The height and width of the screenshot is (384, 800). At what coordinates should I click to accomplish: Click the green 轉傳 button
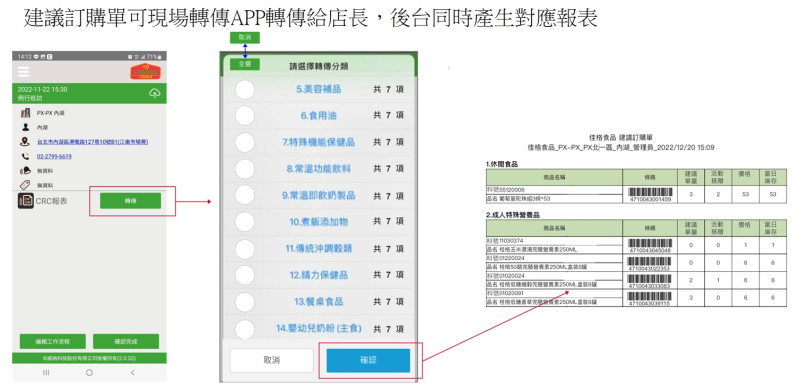click(130, 201)
